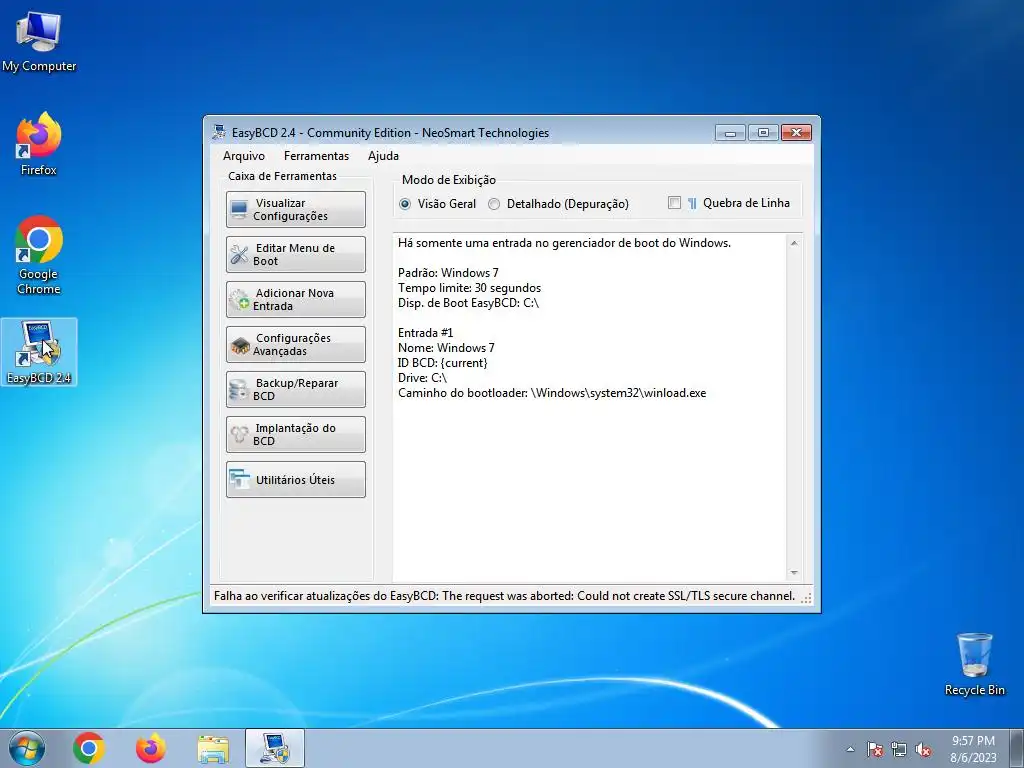Viewport: 1024px width, 768px height.
Task: Launch Firefox from the taskbar
Action: tap(151, 748)
